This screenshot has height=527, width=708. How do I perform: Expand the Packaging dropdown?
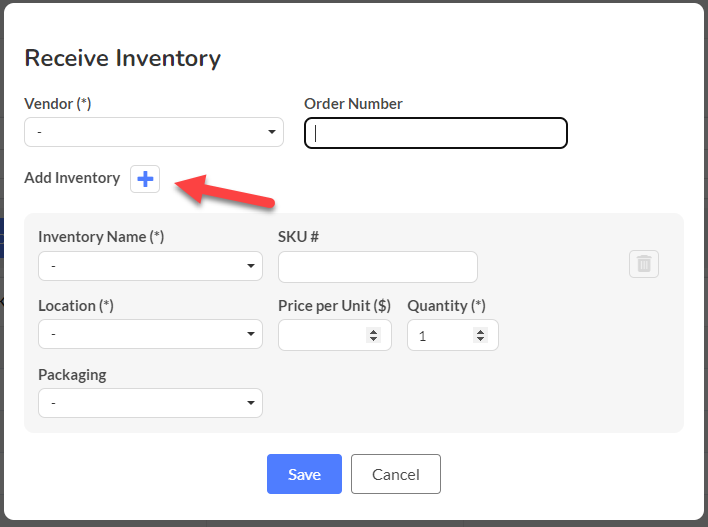[x=150, y=403]
